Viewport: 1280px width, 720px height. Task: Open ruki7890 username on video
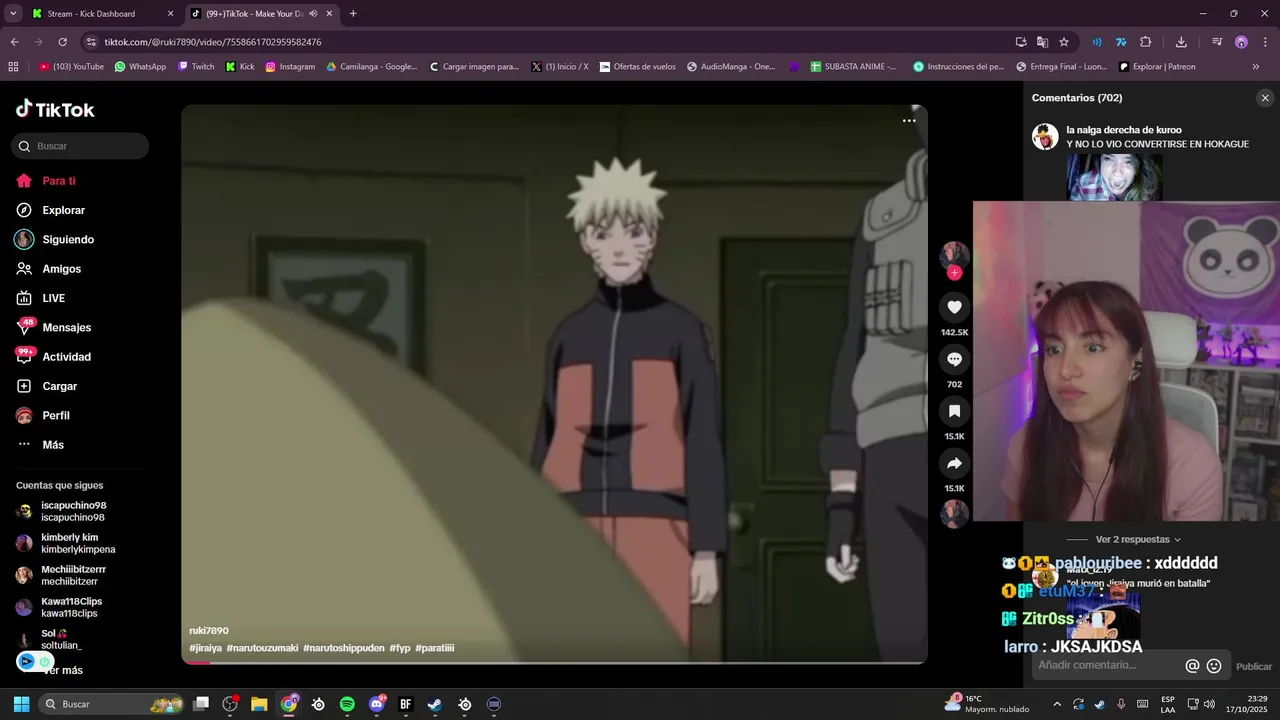coord(209,631)
